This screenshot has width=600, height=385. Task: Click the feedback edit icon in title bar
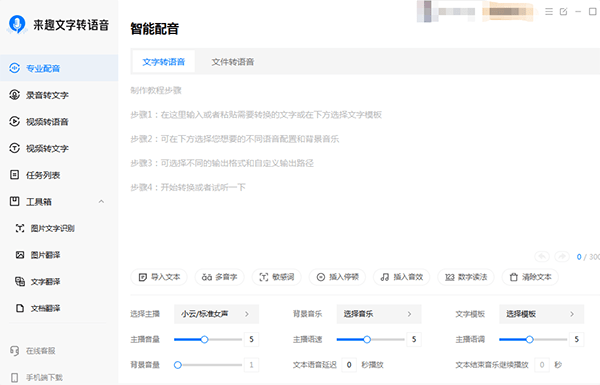563,11
